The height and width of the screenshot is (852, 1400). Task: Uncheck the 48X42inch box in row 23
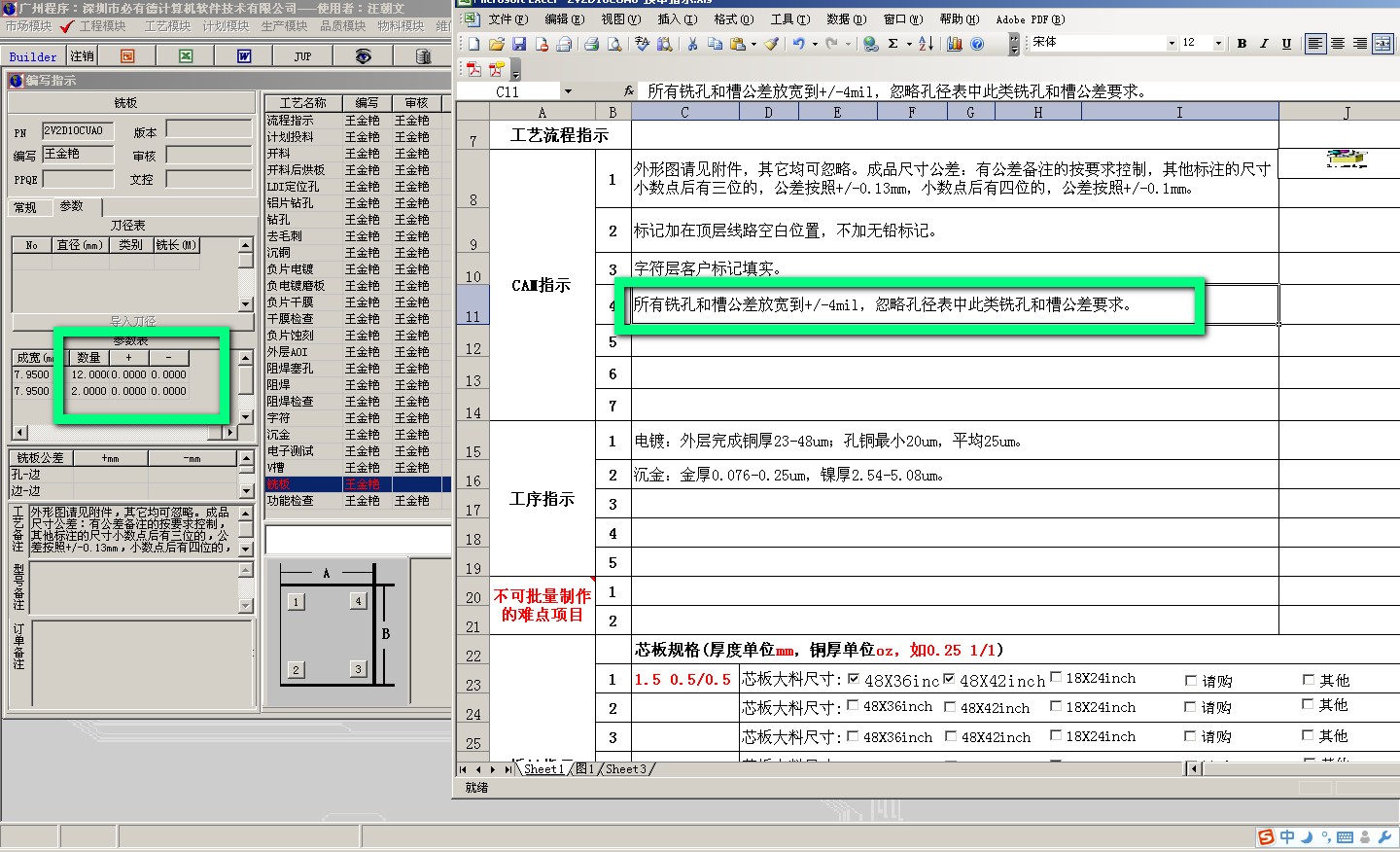click(949, 679)
